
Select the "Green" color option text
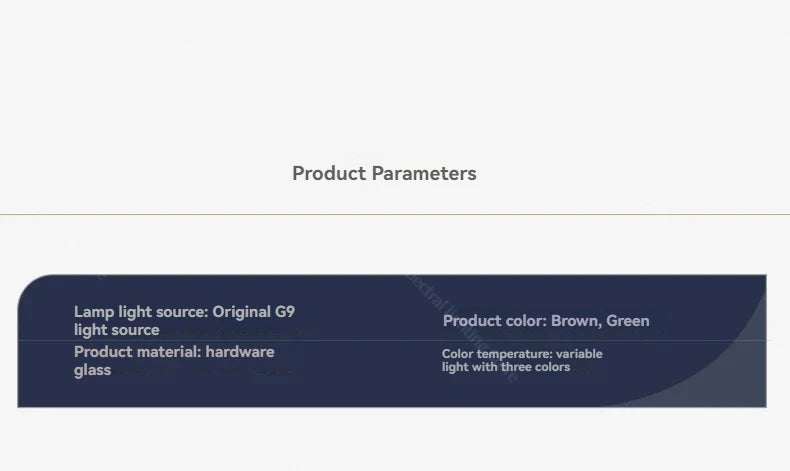tap(628, 321)
